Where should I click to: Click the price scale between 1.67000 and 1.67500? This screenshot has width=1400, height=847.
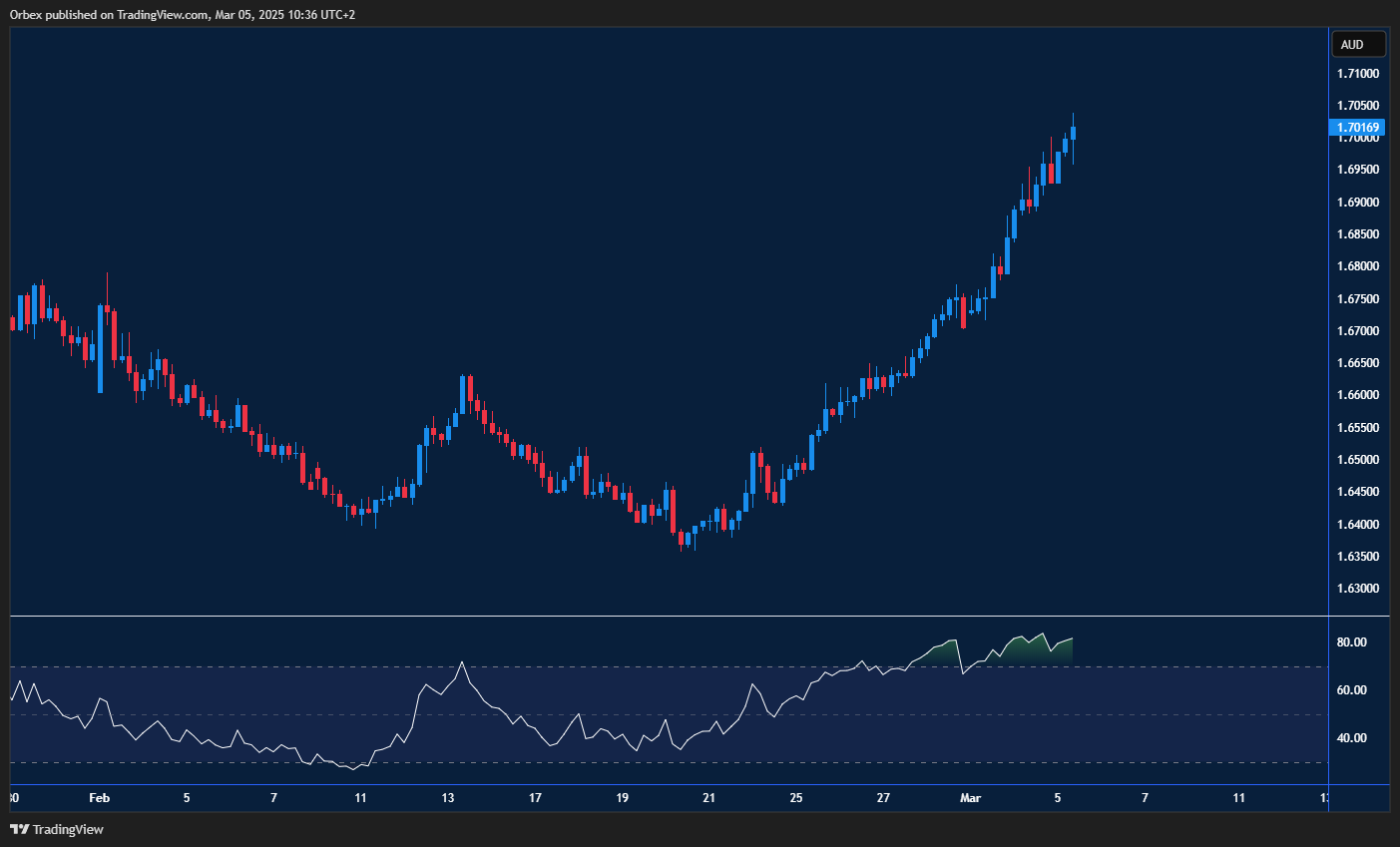pos(1358,314)
